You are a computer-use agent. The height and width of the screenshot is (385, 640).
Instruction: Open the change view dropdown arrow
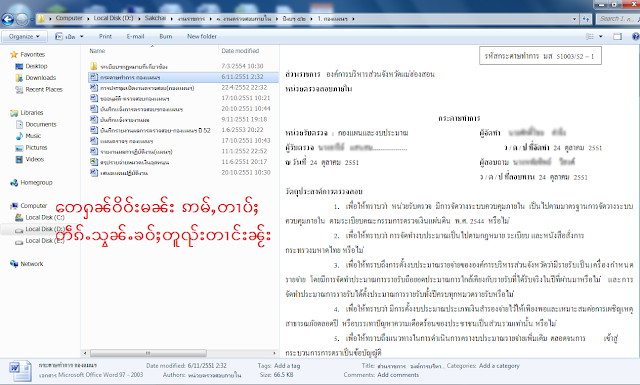click(x=601, y=36)
